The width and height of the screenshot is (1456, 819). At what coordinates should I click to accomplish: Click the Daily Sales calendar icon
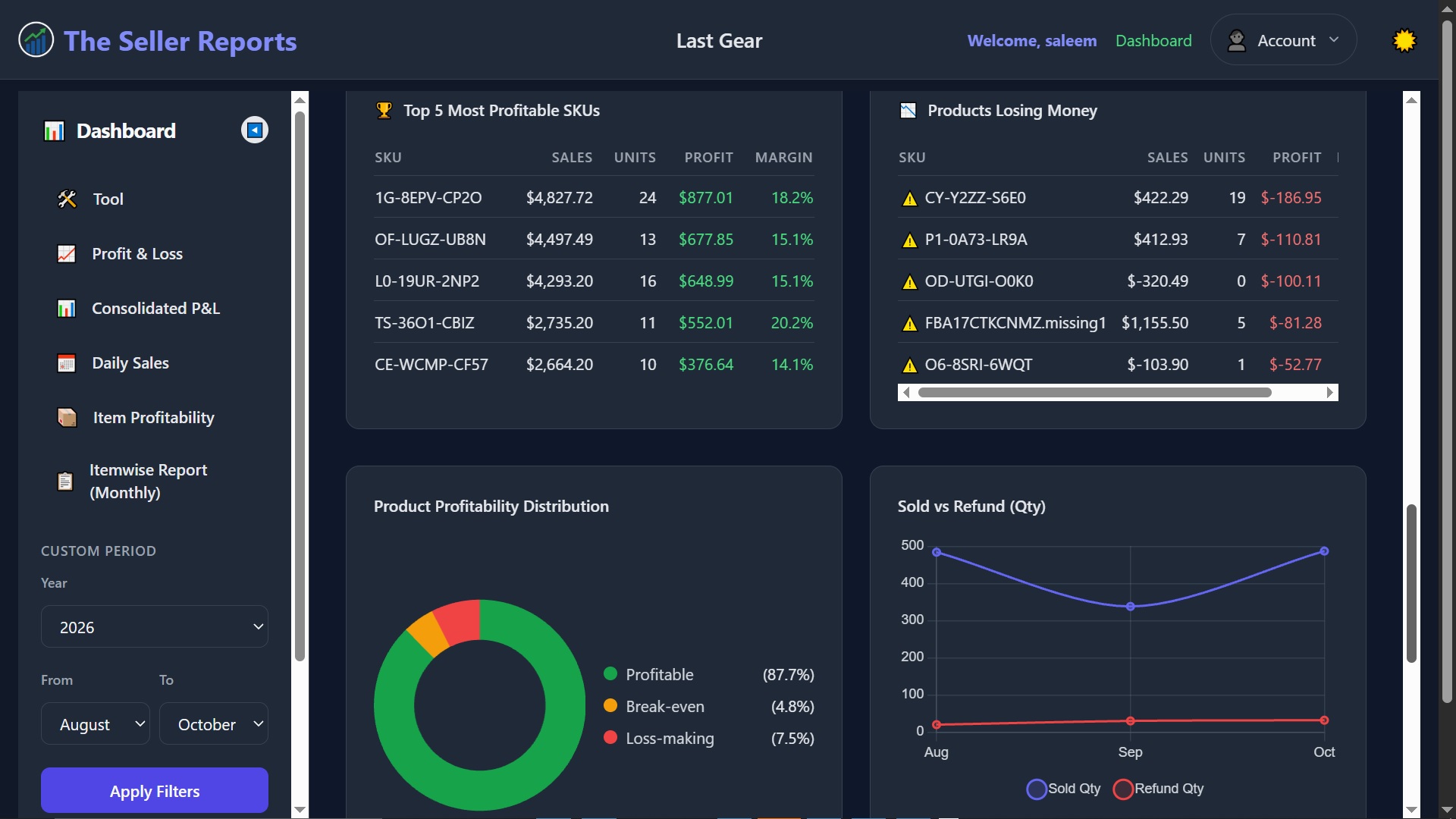(x=67, y=363)
